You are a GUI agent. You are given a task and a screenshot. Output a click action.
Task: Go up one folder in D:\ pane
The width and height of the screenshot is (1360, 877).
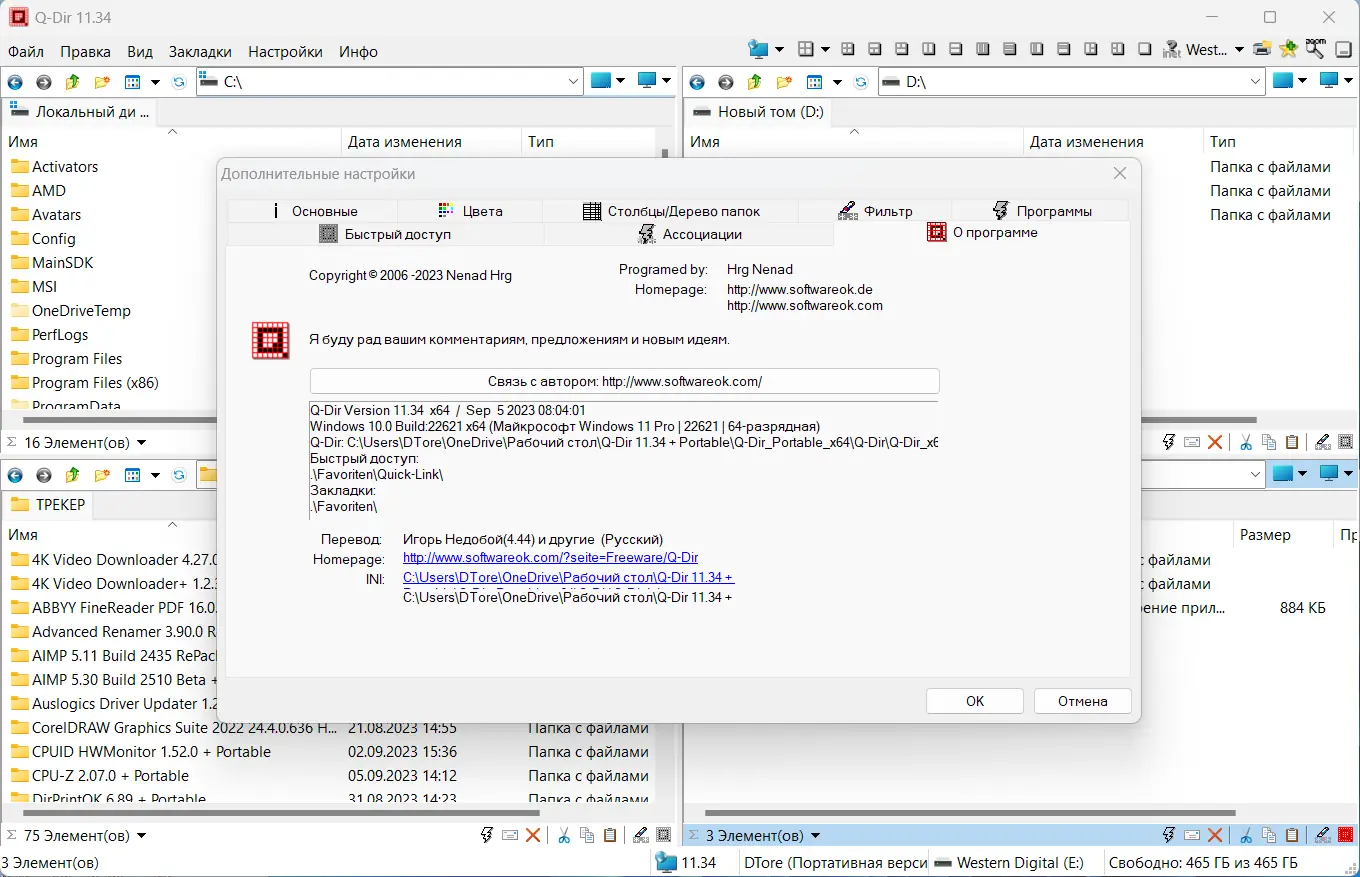(755, 82)
